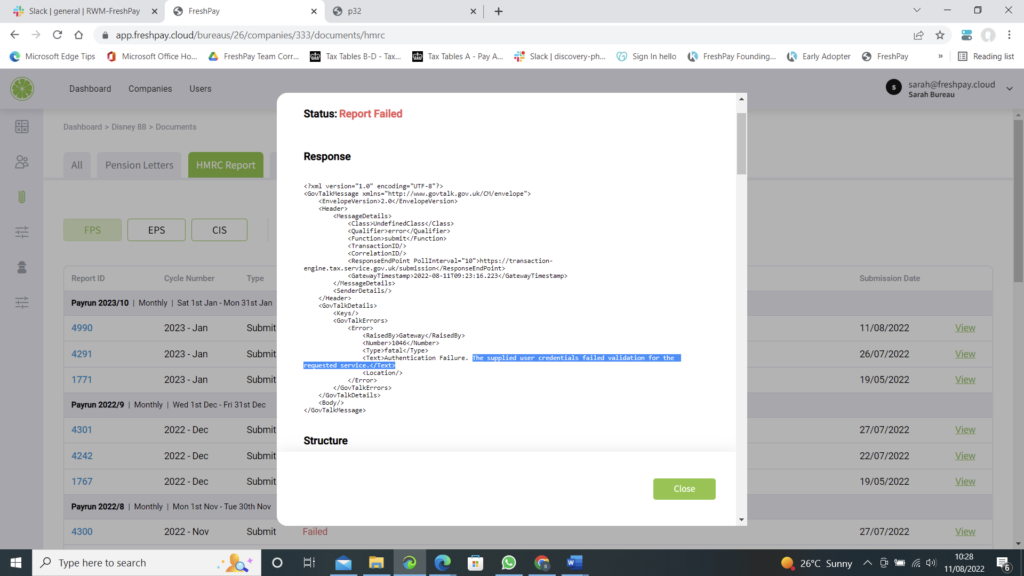Open Windows Start menu
Image resolution: width=1024 pixels, height=576 pixels.
pyautogui.click(x=16, y=562)
